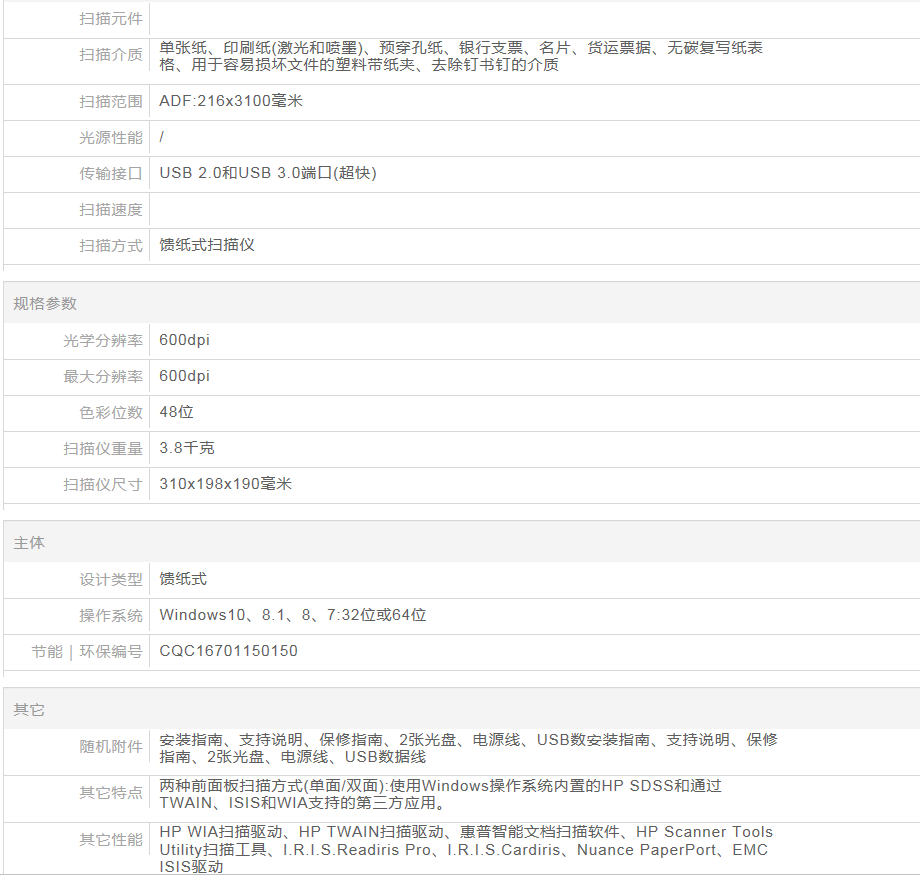920x880 pixels.
Task: Click the 48位 color depth value
Action: click(176, 412)
